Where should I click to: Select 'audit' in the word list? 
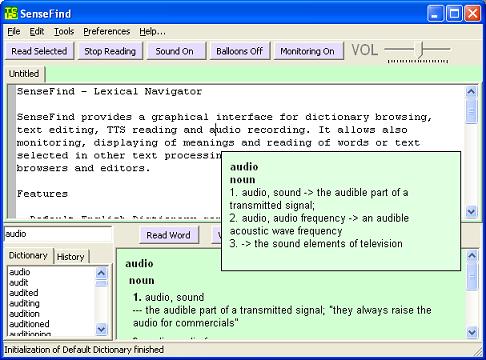coord(19,283)
